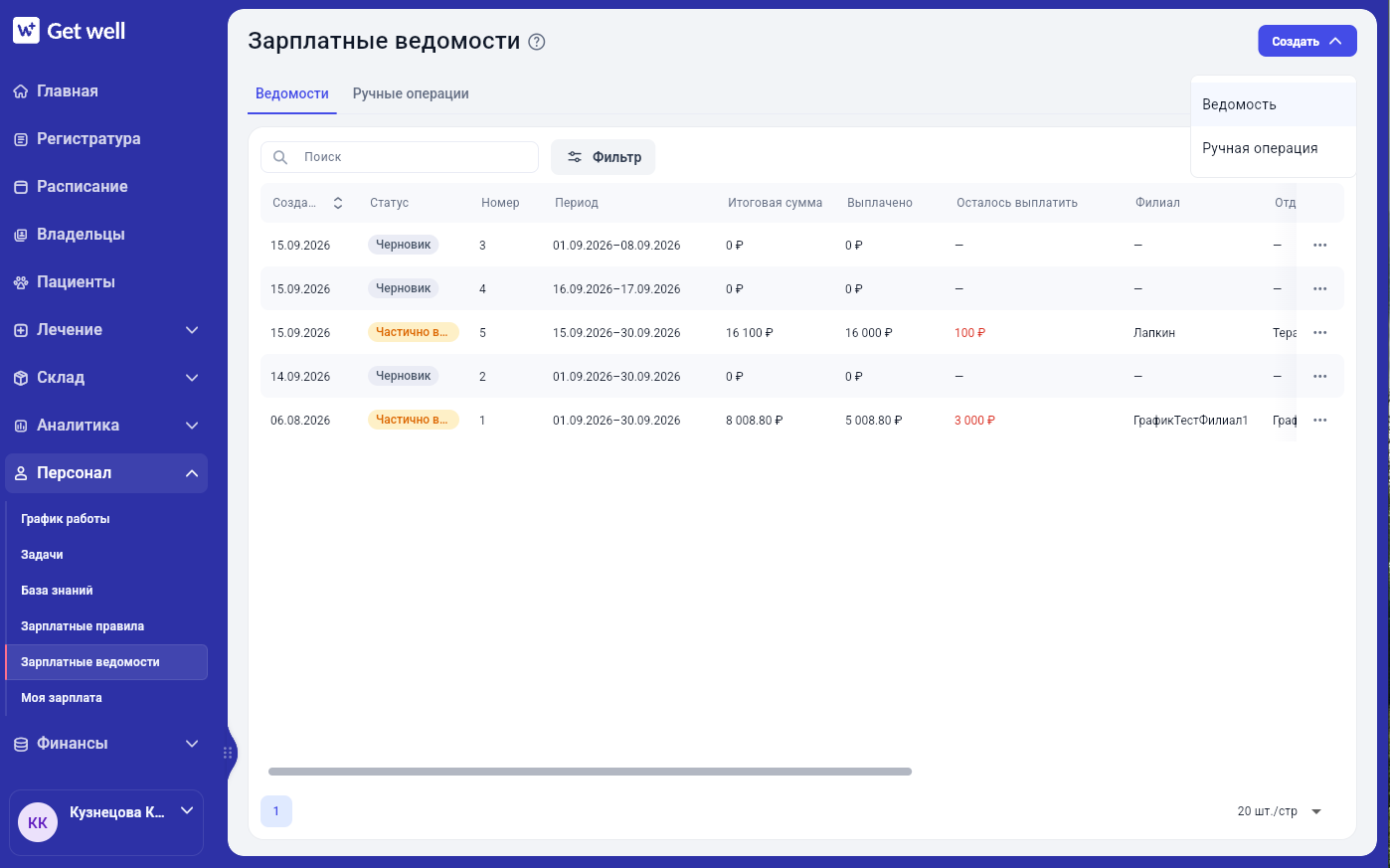1390x868 pixels.
Task: Open Моя зарплата submenu item
Action: [x=106, y=698]
